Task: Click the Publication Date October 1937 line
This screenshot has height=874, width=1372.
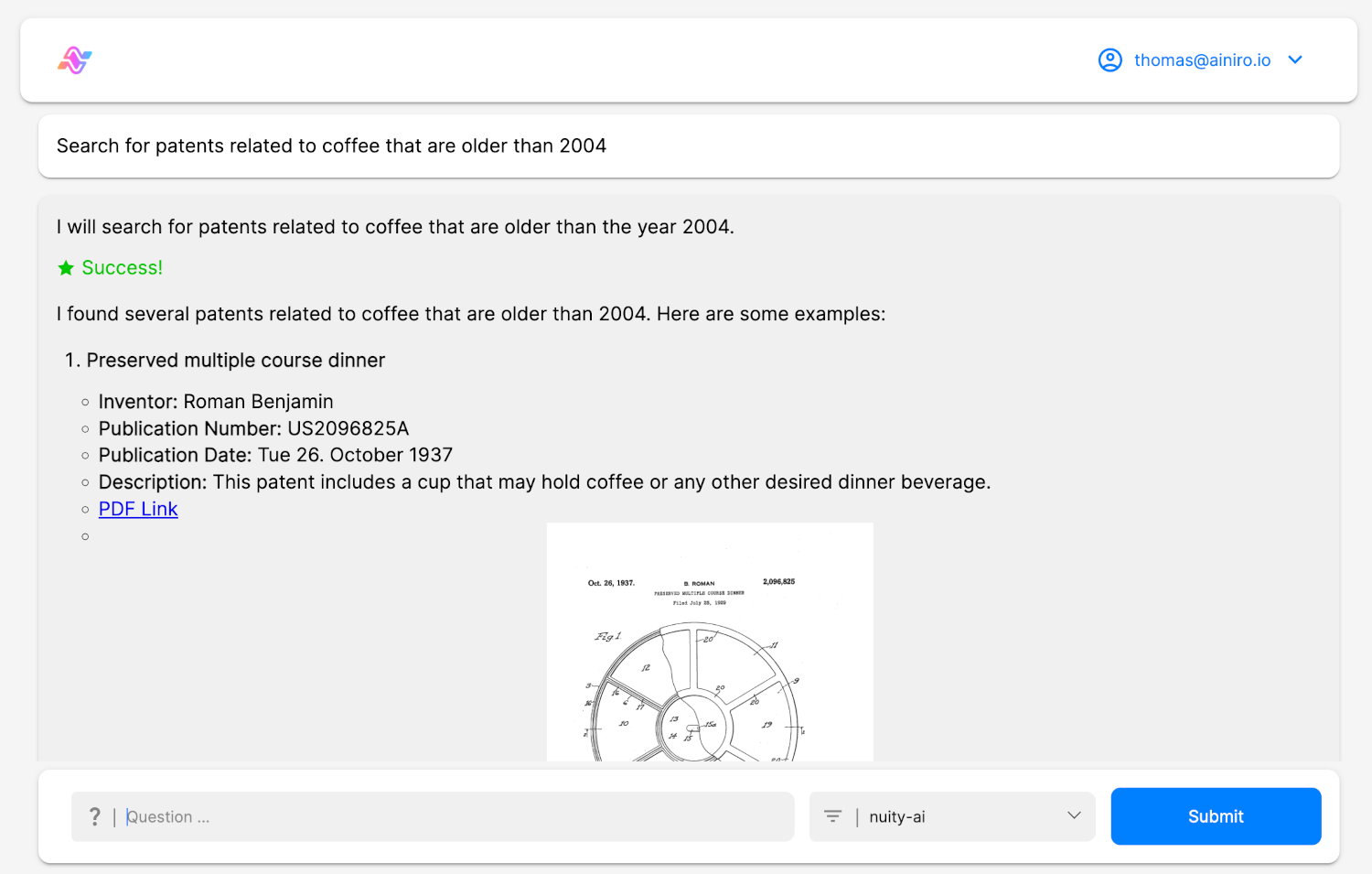Action: pyautogui.click(x=275, y=455)
